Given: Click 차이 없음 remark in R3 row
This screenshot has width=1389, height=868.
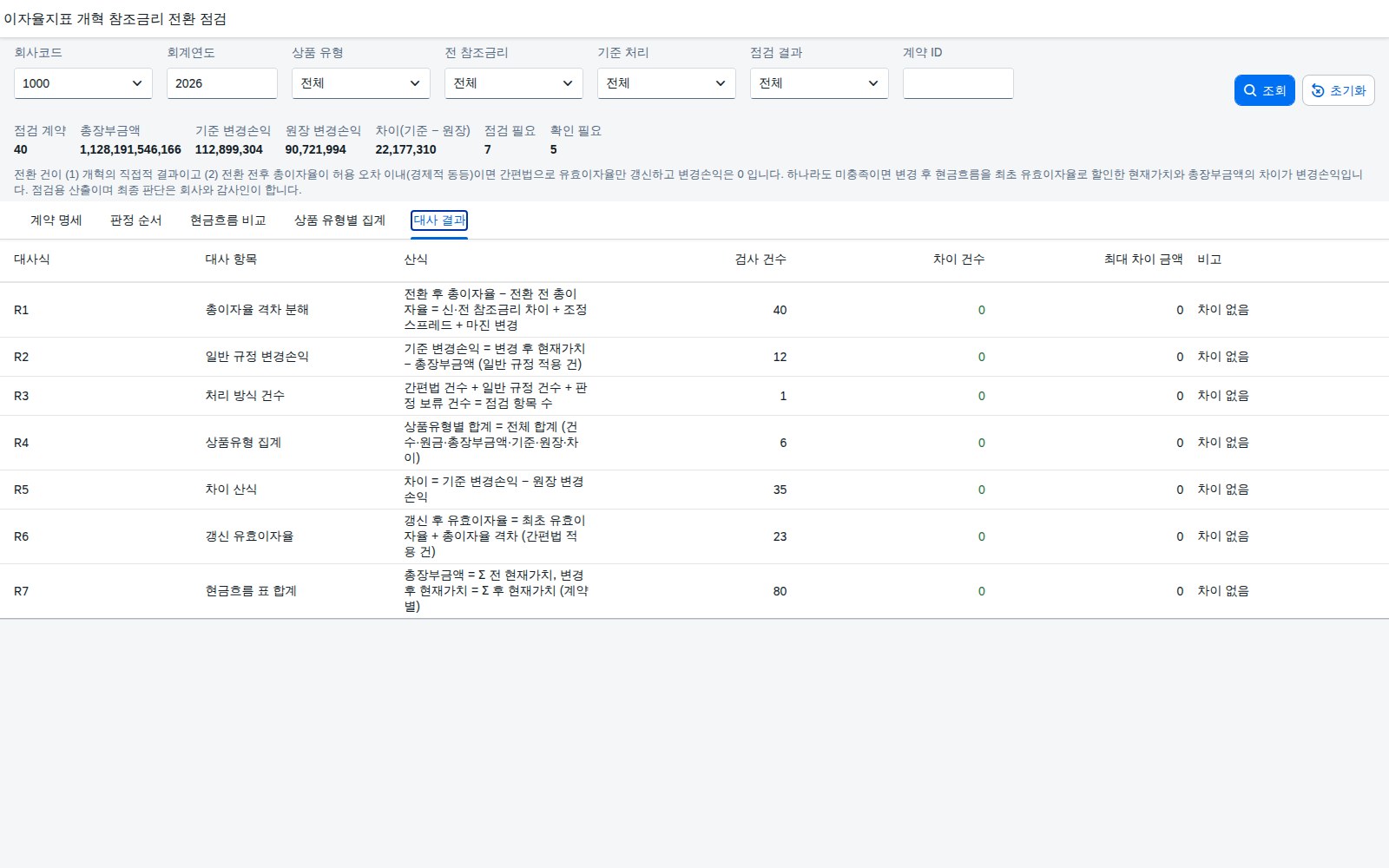Looking at the screenshot, I should [x=1223, y=396].
